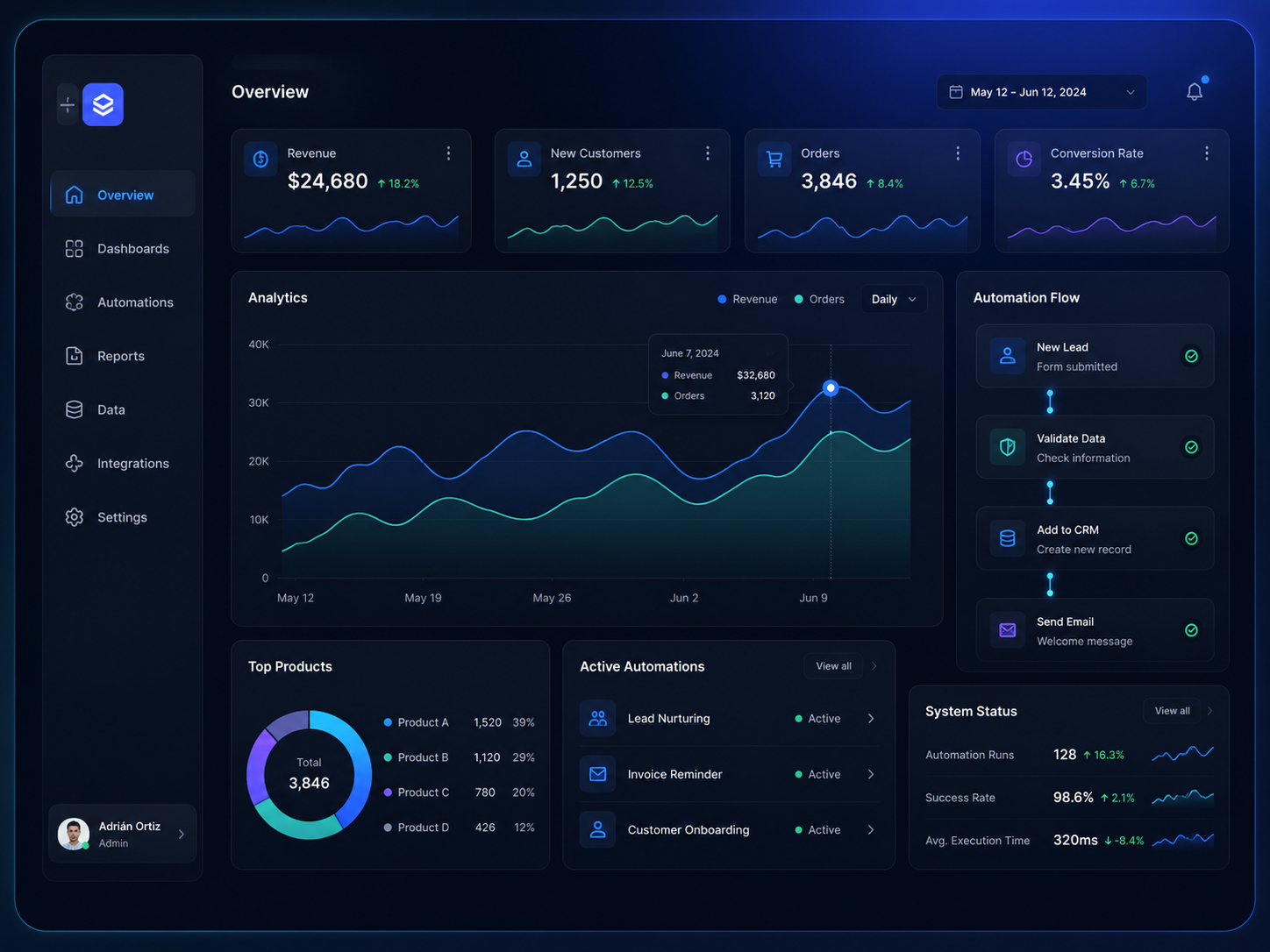Viewport: 1270px width, 952px height.
Task: Go to Overview in sidebar
Action: tap(123, 195)
